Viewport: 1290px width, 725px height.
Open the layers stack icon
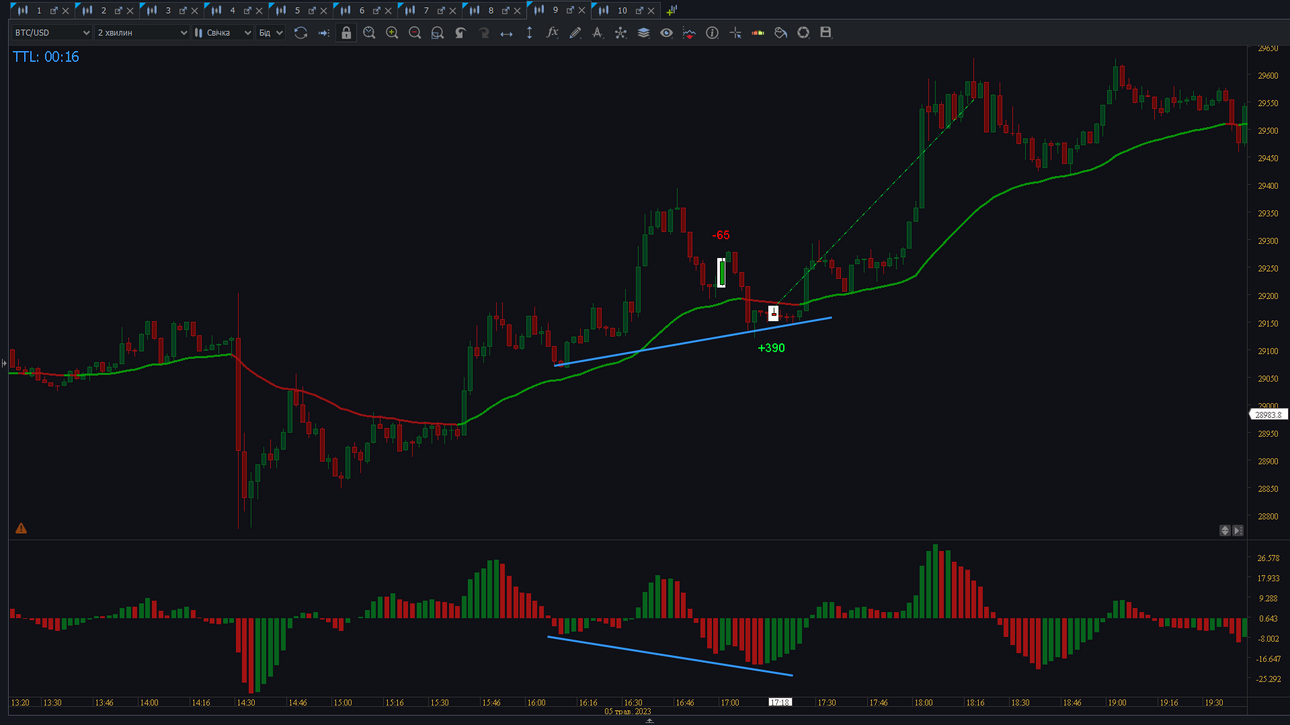643,33
